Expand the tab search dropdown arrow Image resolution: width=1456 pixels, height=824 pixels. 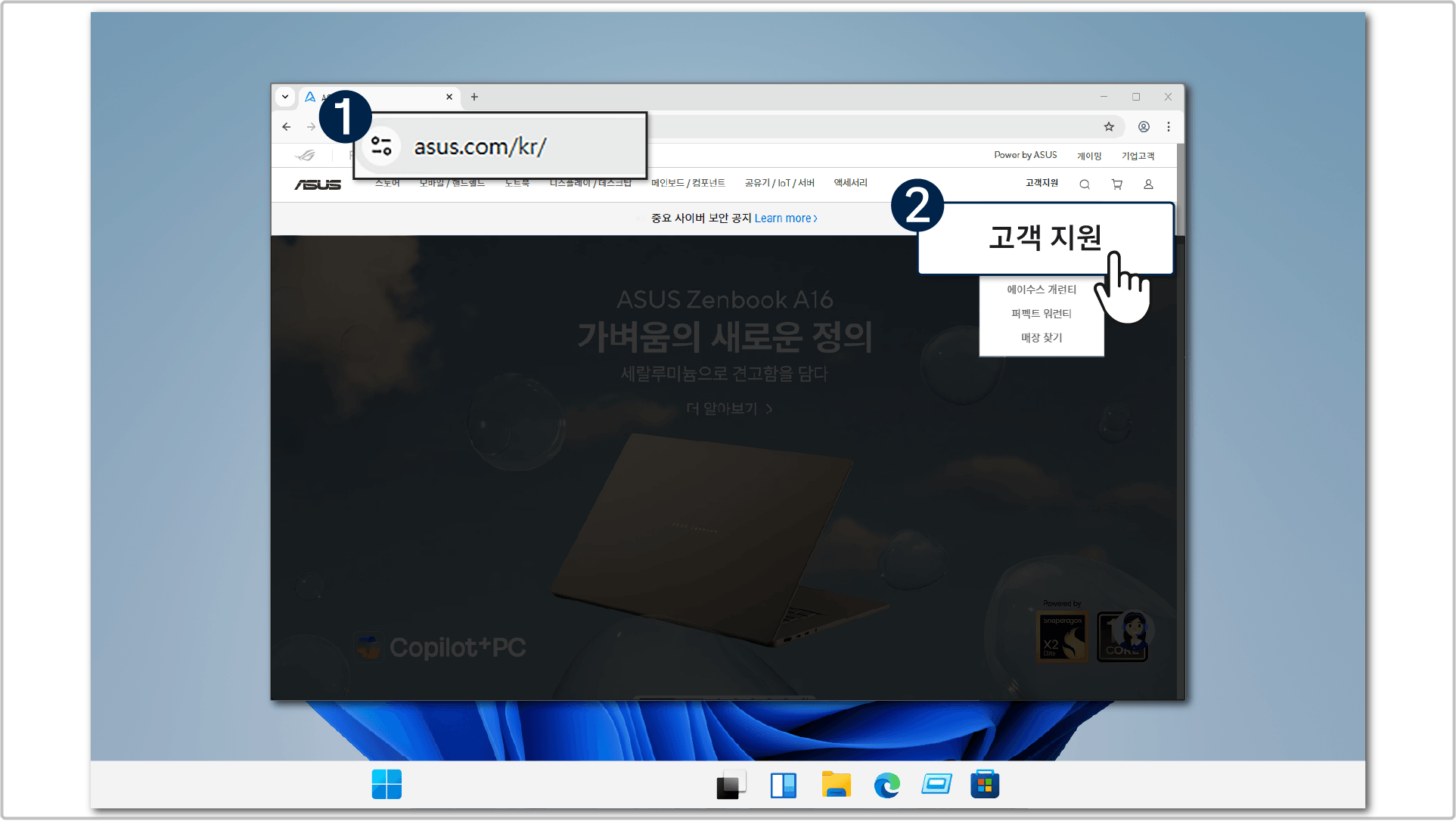point(285,97)
